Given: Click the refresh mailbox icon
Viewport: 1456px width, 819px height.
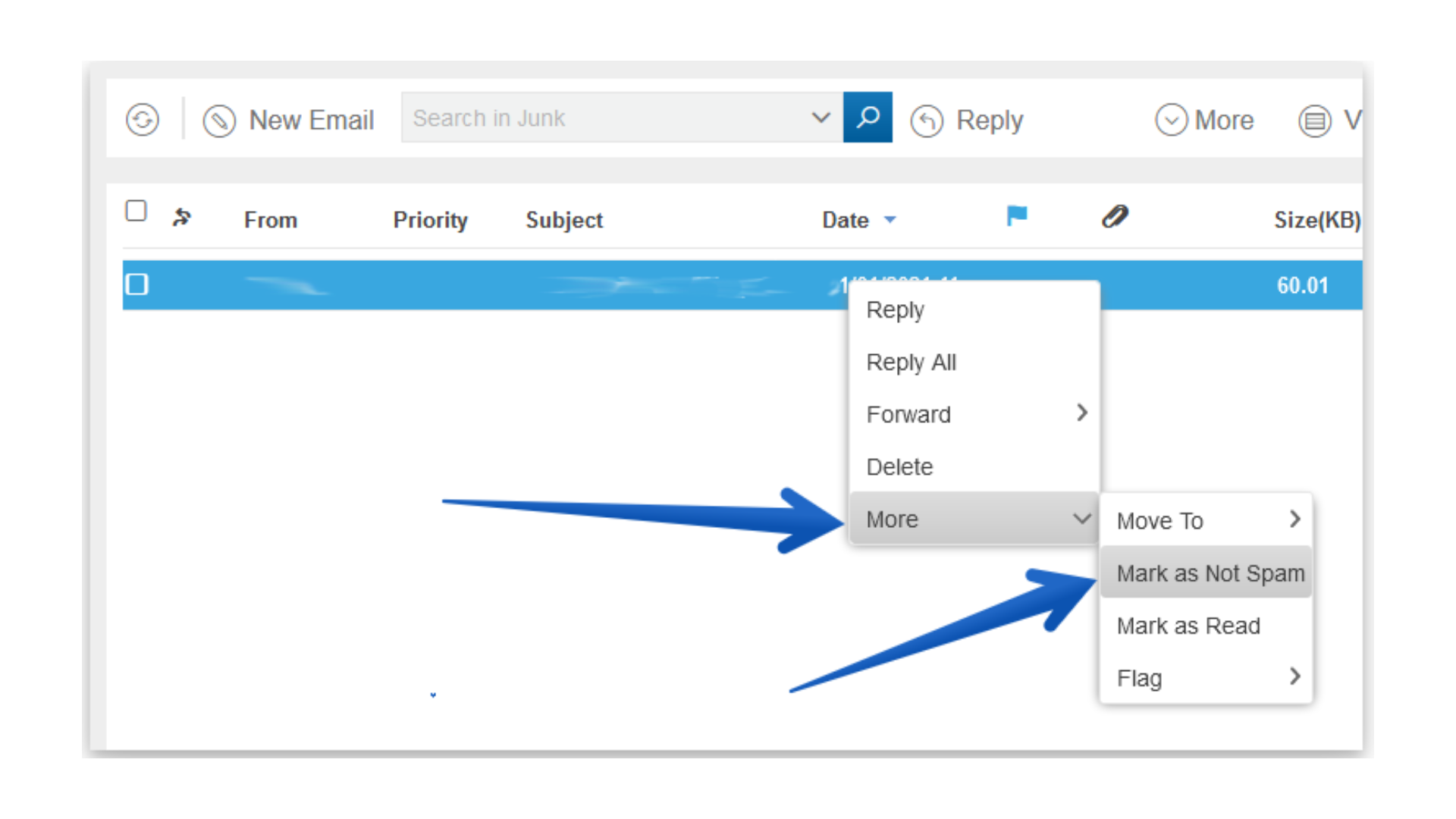Looking at the screenshot, I should tap(143, 120).
